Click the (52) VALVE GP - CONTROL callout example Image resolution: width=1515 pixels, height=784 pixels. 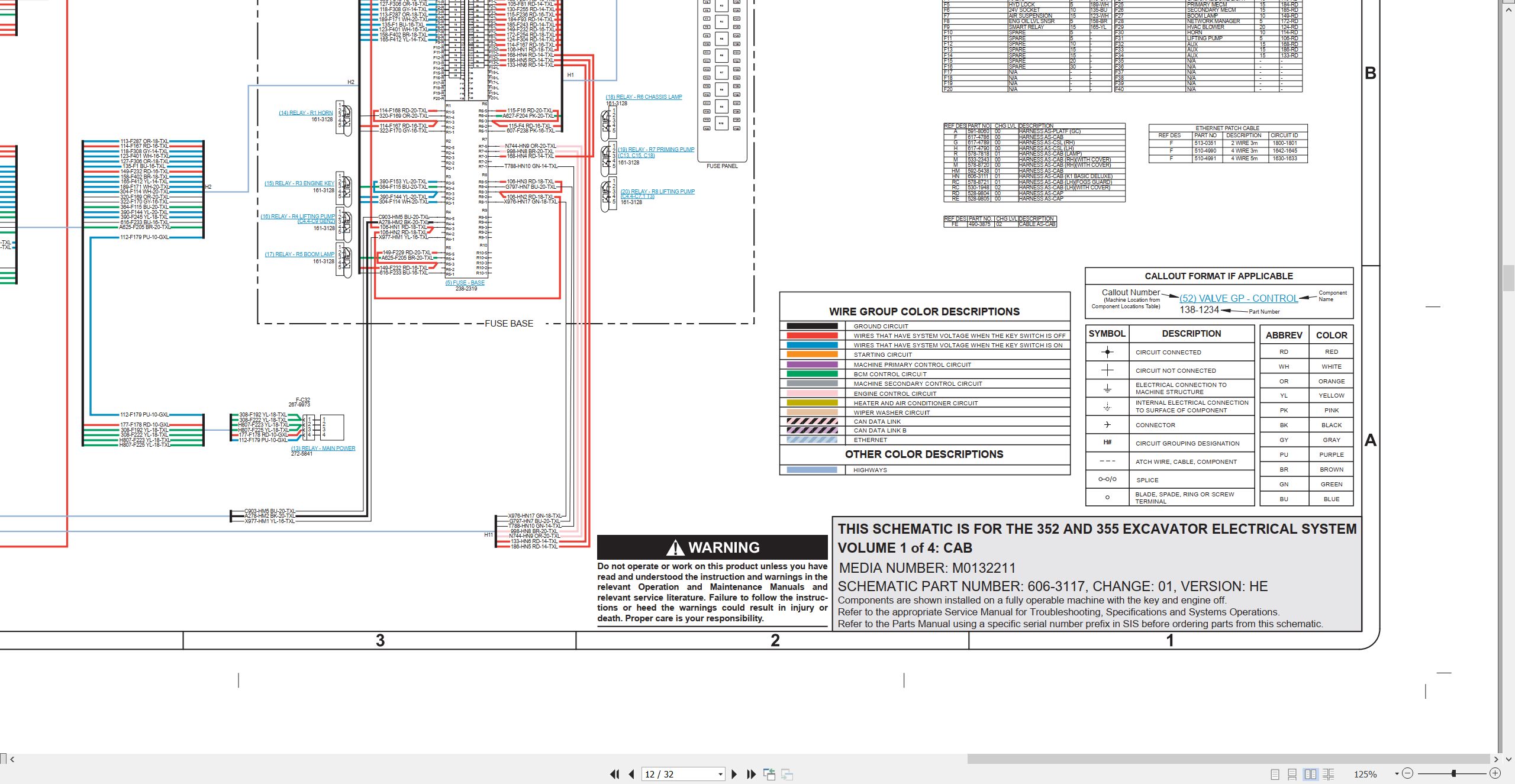(x=1239, y=298)
